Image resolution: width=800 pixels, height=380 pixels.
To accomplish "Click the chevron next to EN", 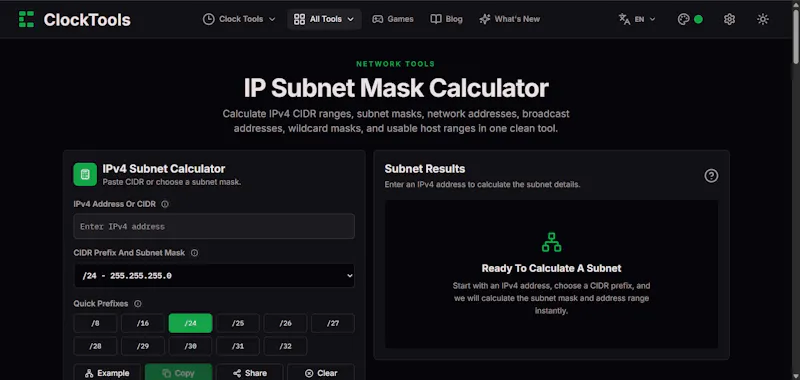I will point(652,19).
